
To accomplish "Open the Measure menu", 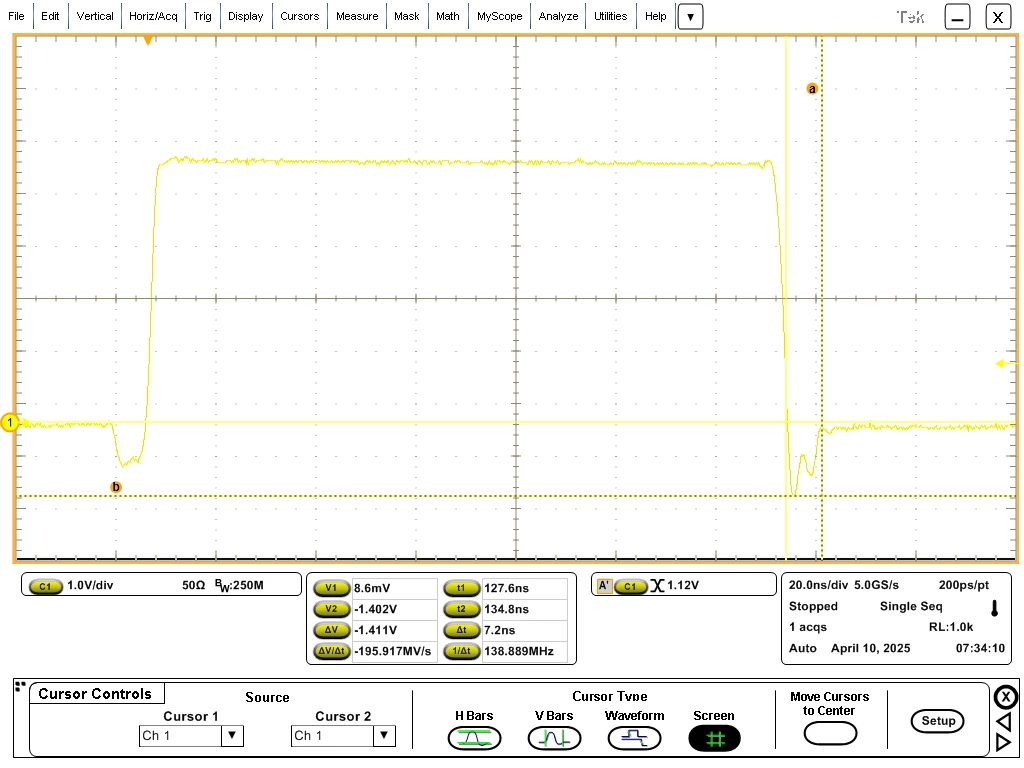I will pyautogui.click(x=357, y=16).
